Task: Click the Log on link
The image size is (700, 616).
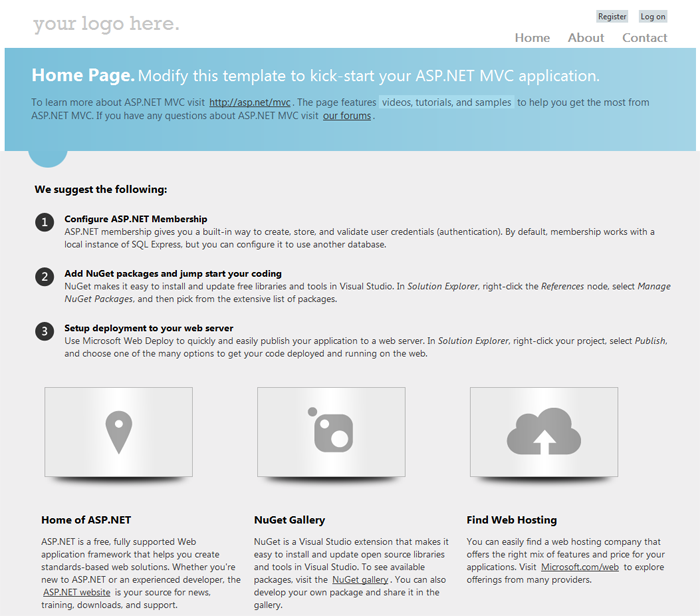Action: (653, 17)
